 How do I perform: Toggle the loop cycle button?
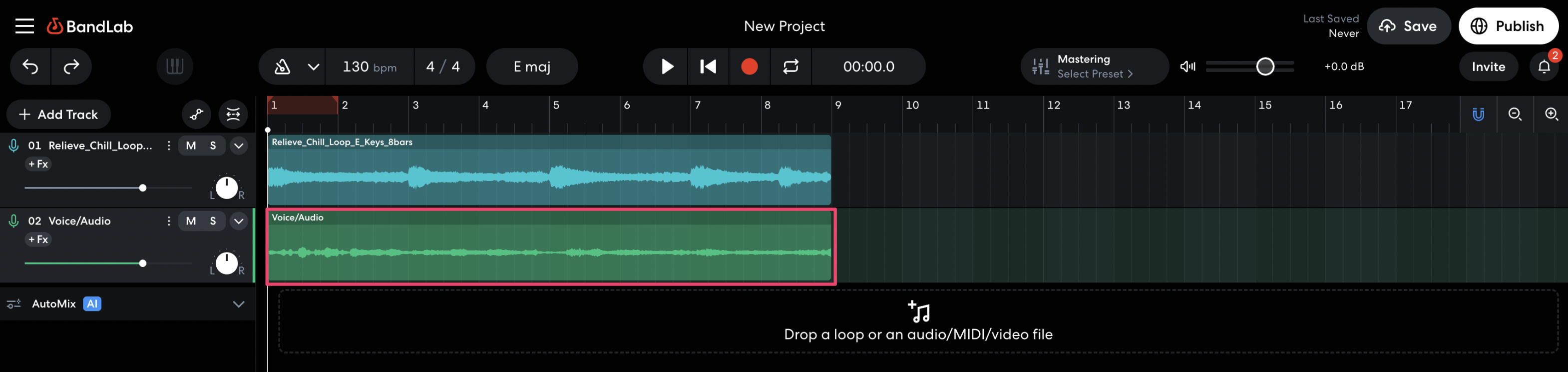(790, 66)
